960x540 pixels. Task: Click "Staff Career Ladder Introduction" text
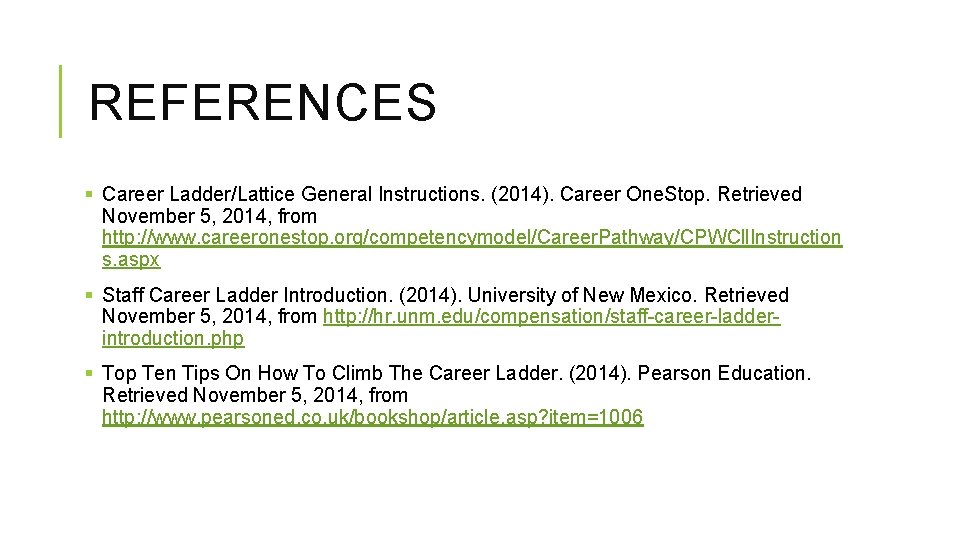pos(244,295)
